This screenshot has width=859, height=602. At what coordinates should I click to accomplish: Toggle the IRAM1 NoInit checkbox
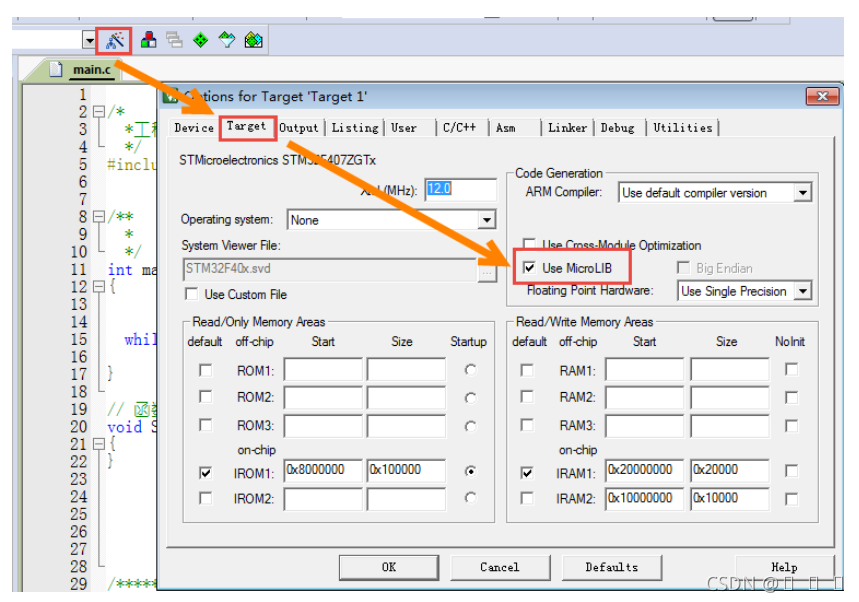pyautogui.click(x=791, y=471)
